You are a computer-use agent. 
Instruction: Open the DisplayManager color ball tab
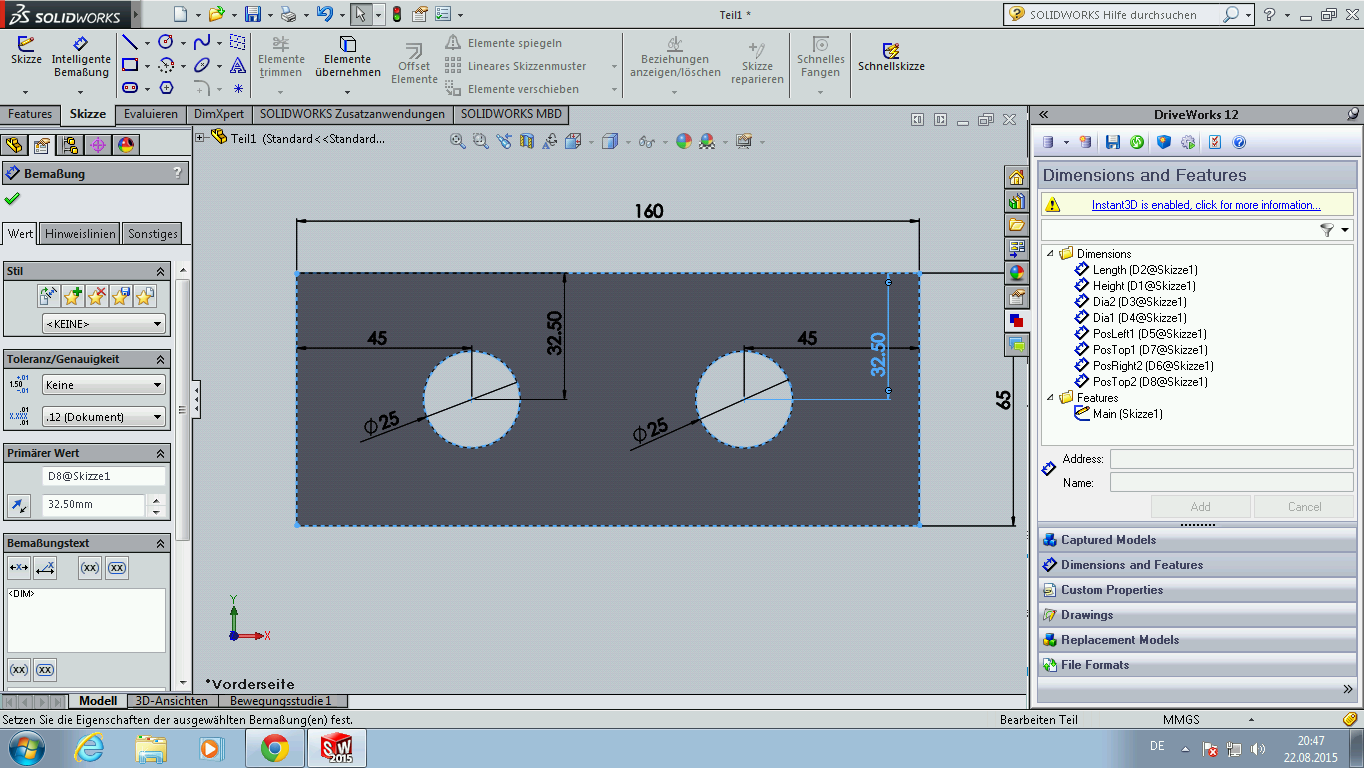pyautogui.click(x=126, y=145)
